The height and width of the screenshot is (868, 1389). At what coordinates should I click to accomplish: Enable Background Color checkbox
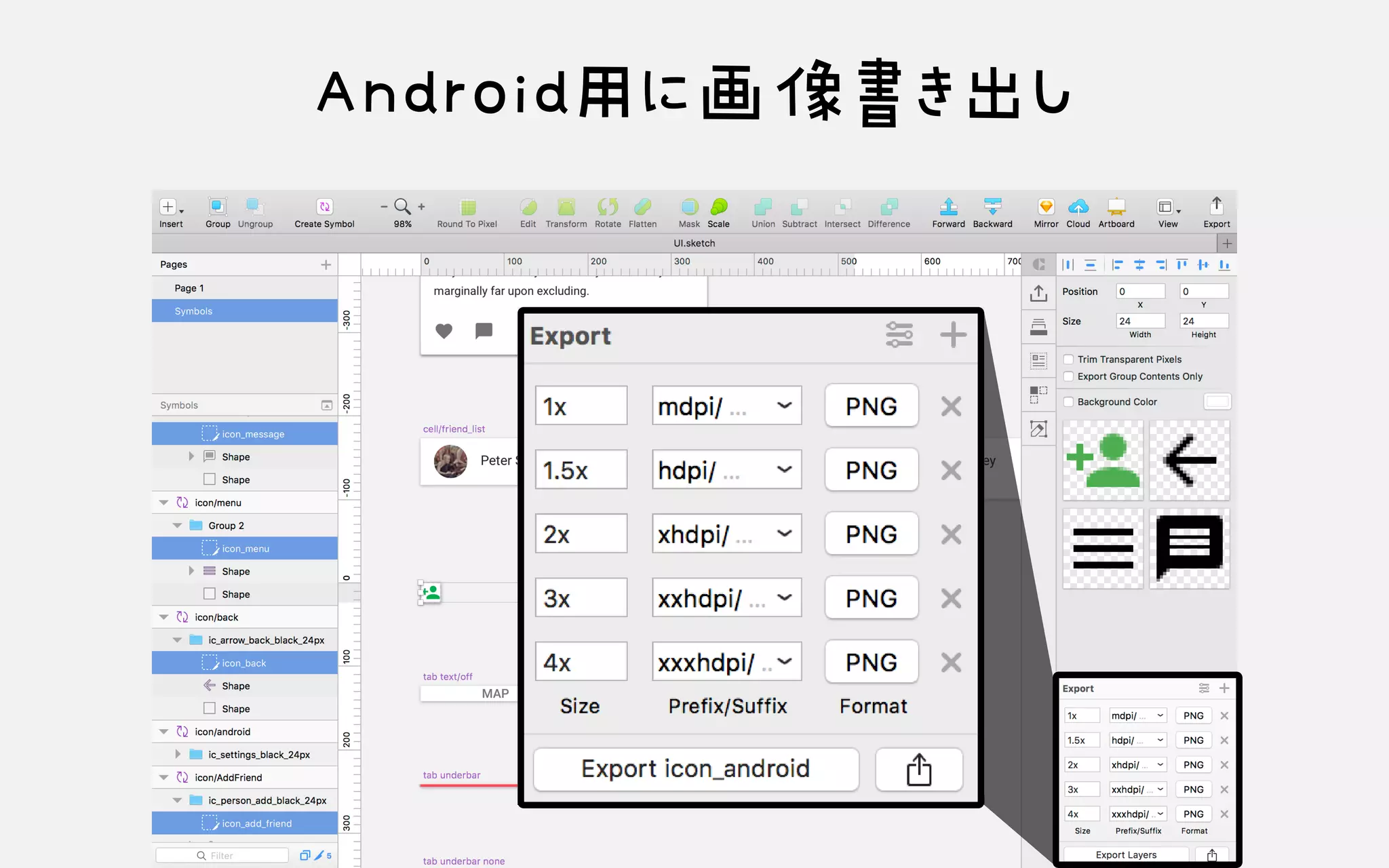coord(1069,402)
